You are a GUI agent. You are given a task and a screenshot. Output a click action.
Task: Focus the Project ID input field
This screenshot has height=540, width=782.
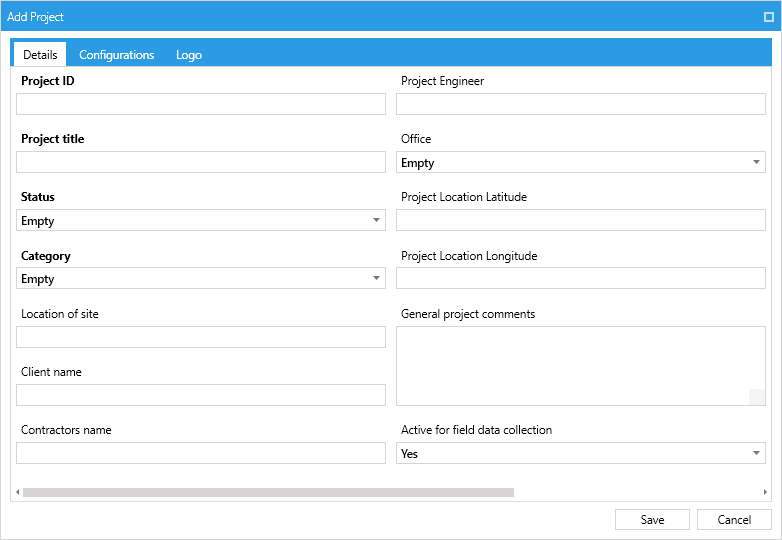(x=201, y=104)
